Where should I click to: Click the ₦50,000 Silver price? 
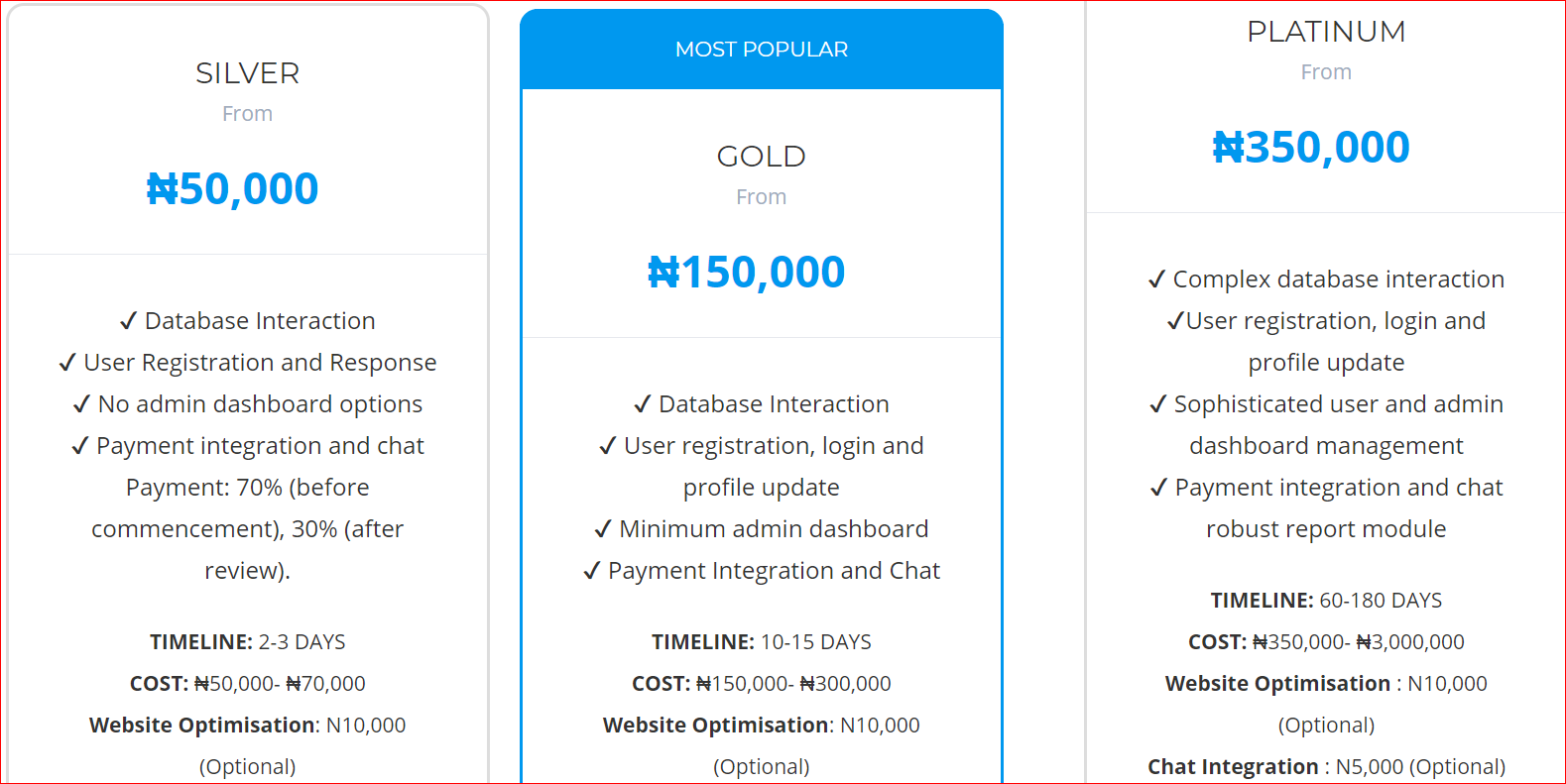coord(232,188)
